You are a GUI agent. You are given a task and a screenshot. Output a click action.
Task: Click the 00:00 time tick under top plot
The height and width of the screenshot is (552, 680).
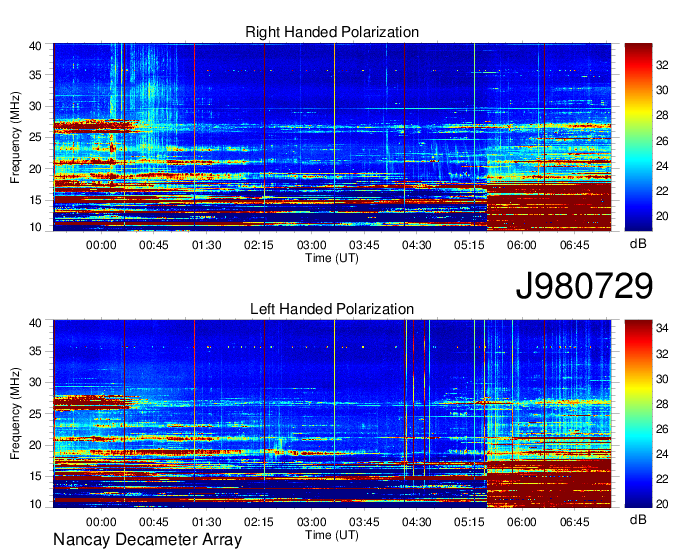point(101,245)
